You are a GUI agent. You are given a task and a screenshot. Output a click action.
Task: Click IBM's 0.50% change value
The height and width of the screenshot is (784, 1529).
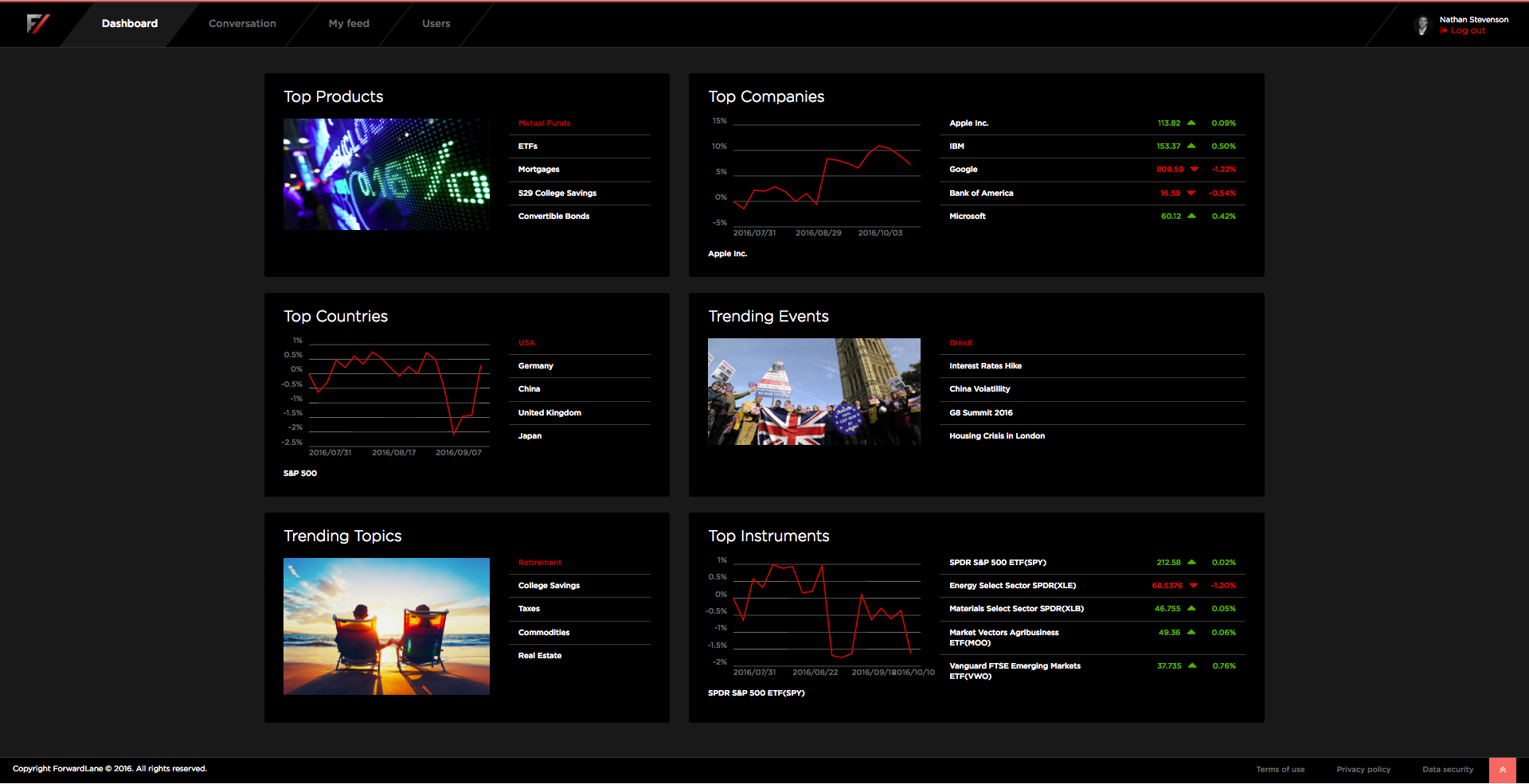[x=1224, y=146]
